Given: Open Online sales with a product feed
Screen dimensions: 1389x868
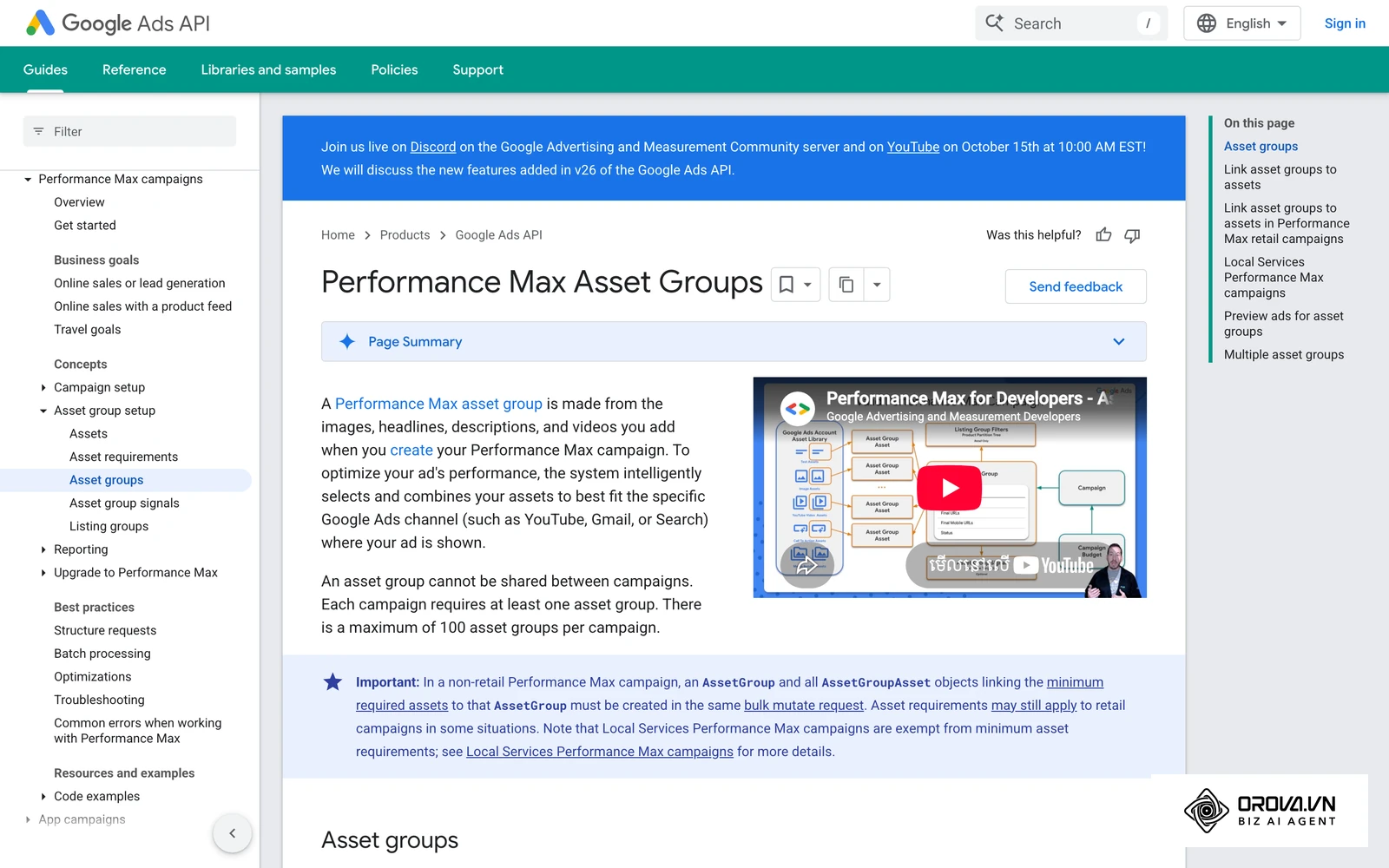Looking at the screenshot, I should 143,306.
